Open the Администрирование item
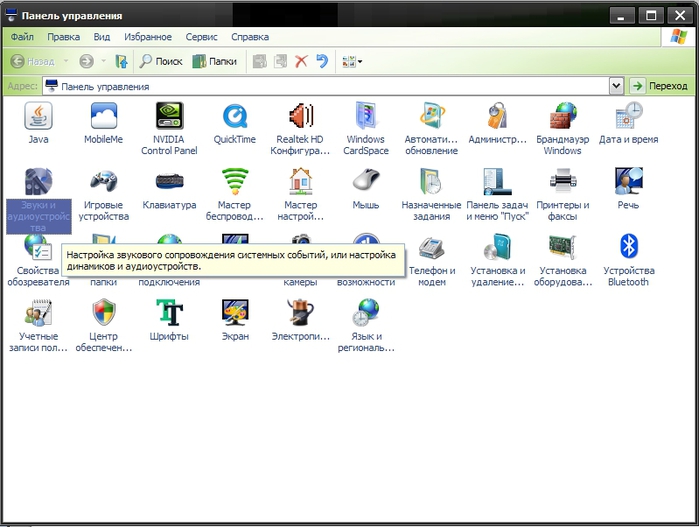699x527 pixels. pos(497,122)
